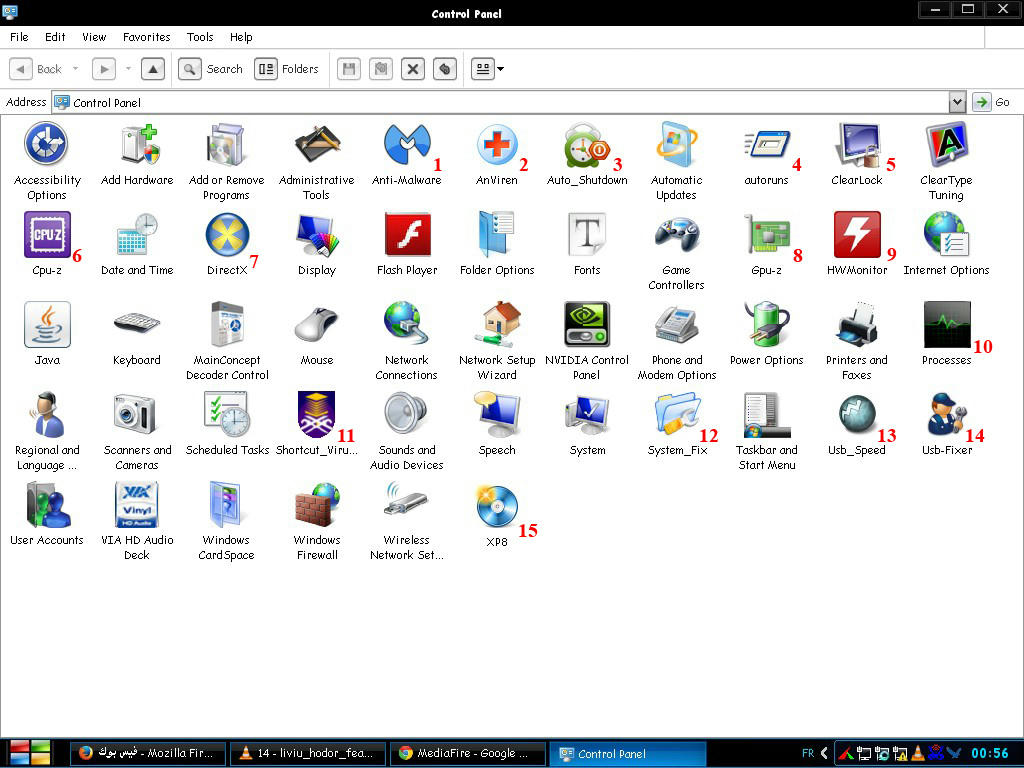Click the Up one level button
Screen dimensions: 1024x768
152,69
